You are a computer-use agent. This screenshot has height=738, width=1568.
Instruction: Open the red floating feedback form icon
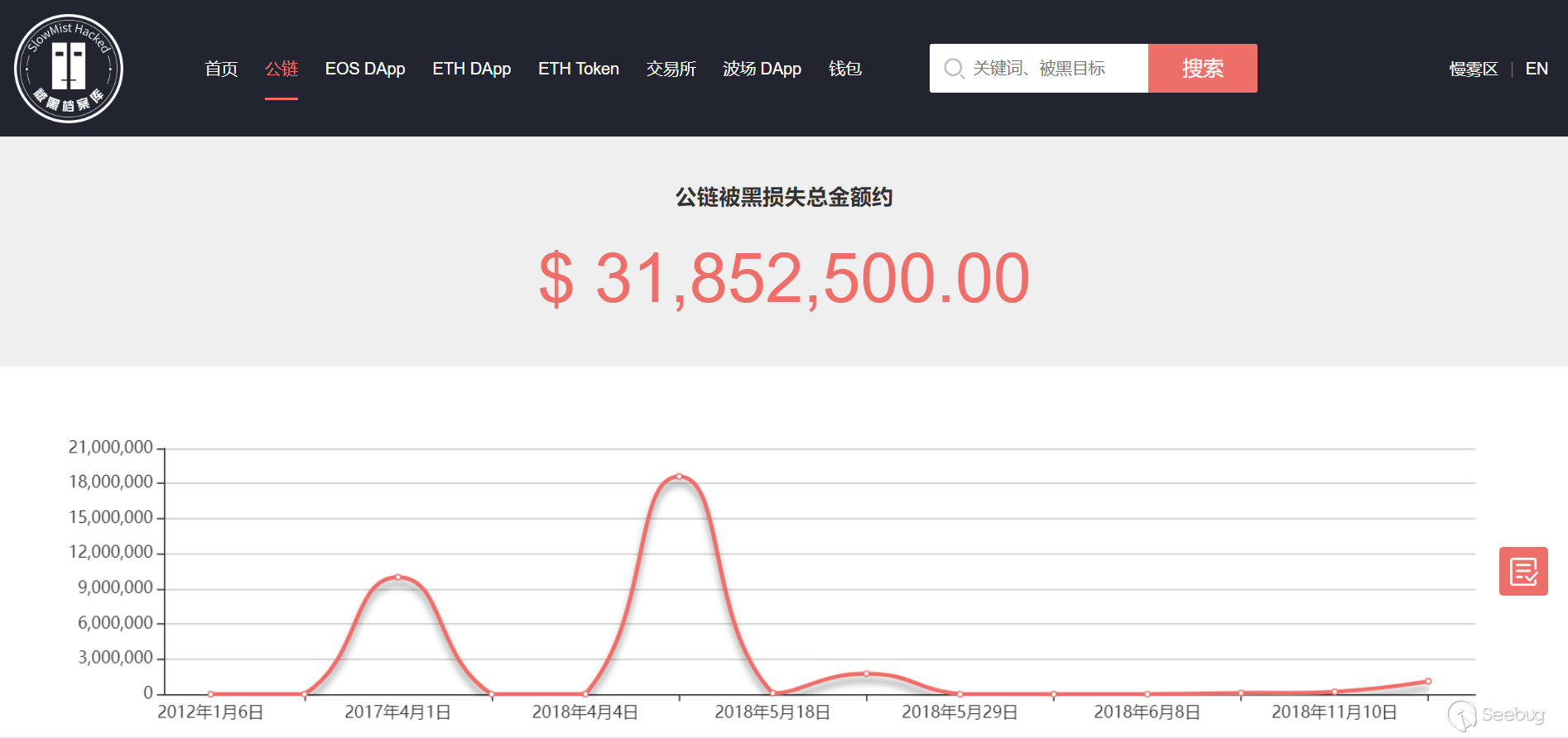(1523, 571)
